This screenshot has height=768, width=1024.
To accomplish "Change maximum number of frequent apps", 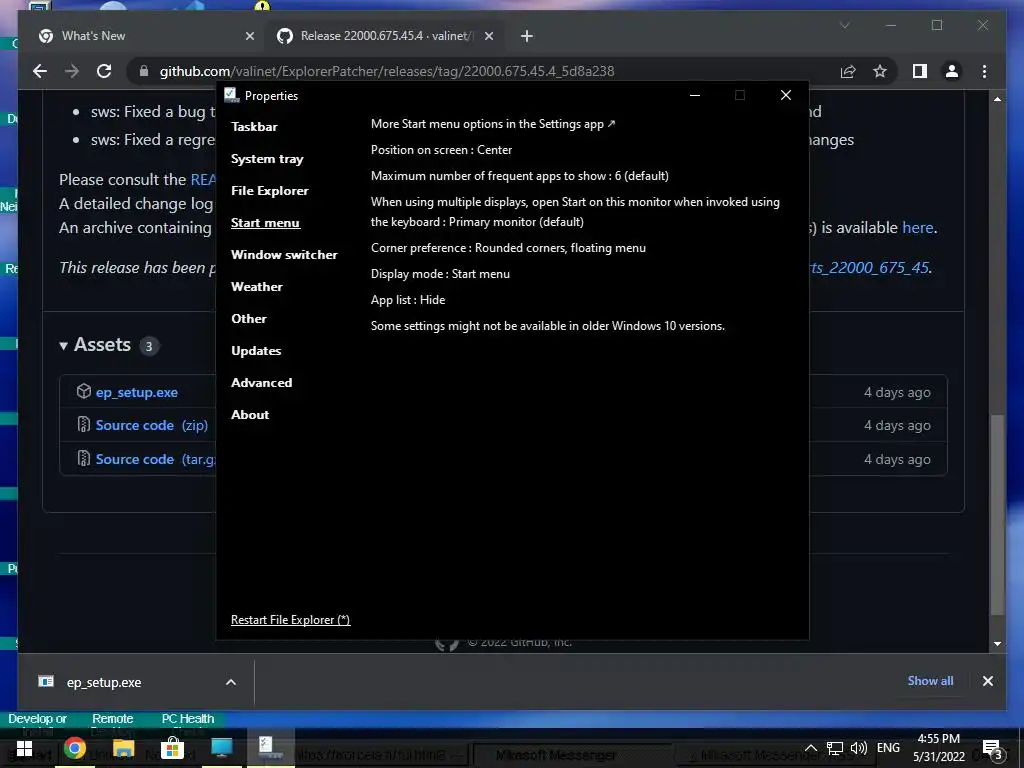I will (520, 176).
